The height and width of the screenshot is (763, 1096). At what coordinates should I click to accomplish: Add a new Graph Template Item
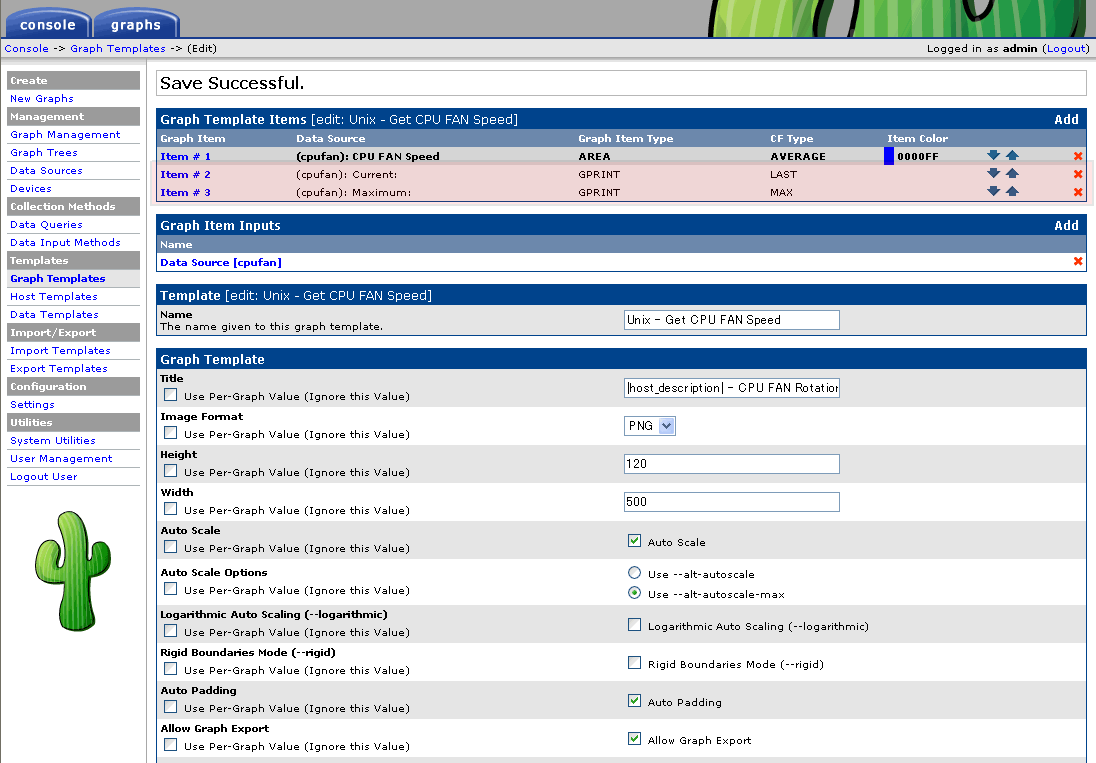tap(1066, 120)
